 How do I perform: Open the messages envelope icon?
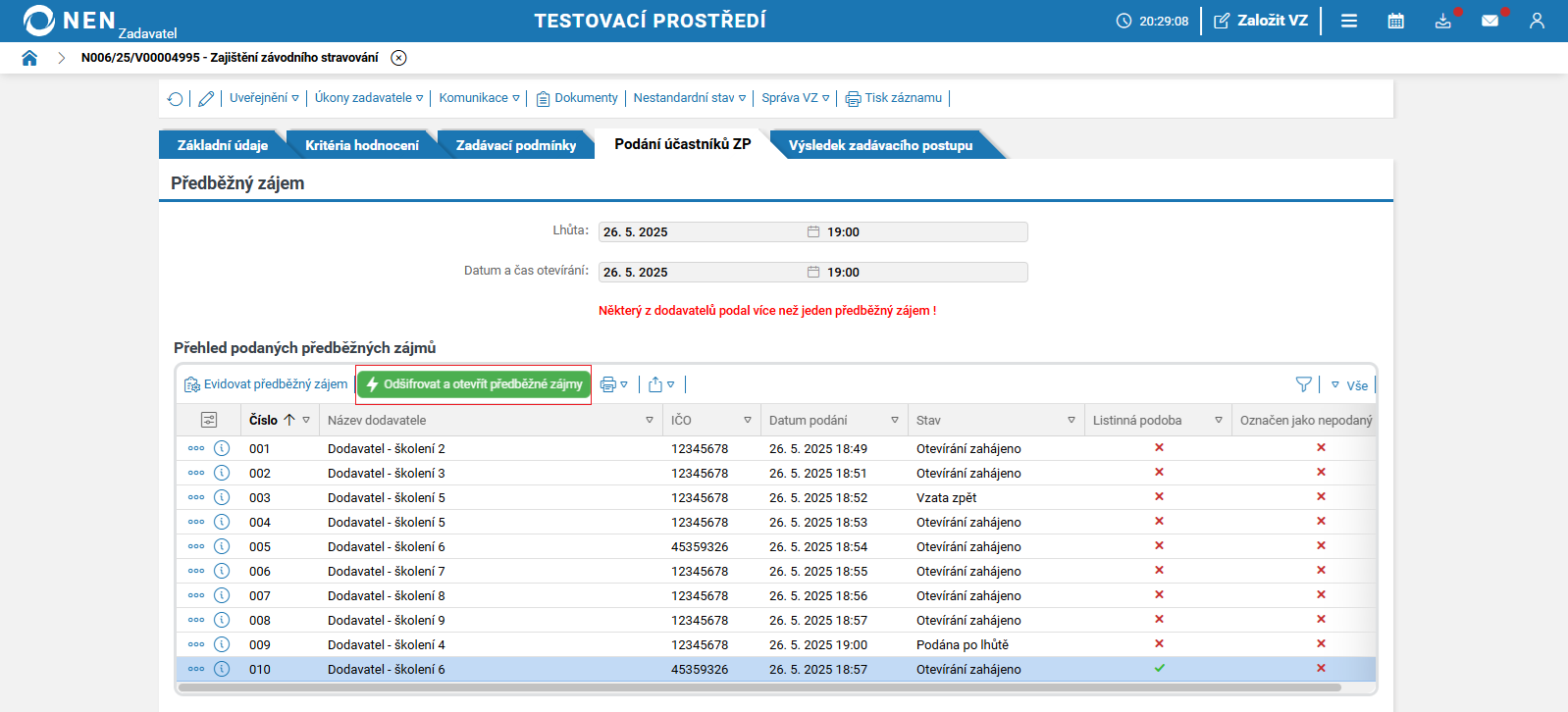(x=1490, y=21)
